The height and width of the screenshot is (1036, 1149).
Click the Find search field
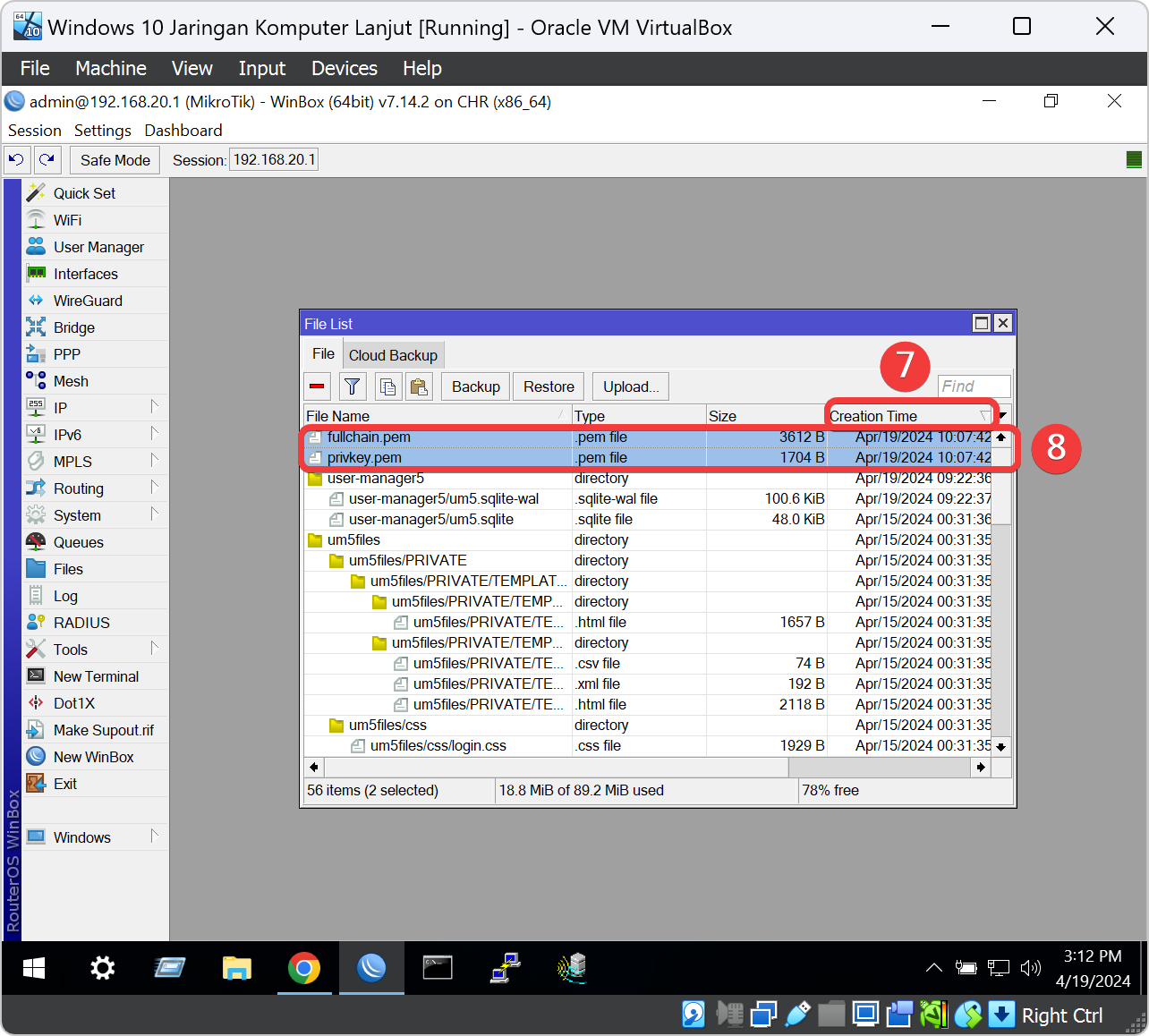(975, 386)
